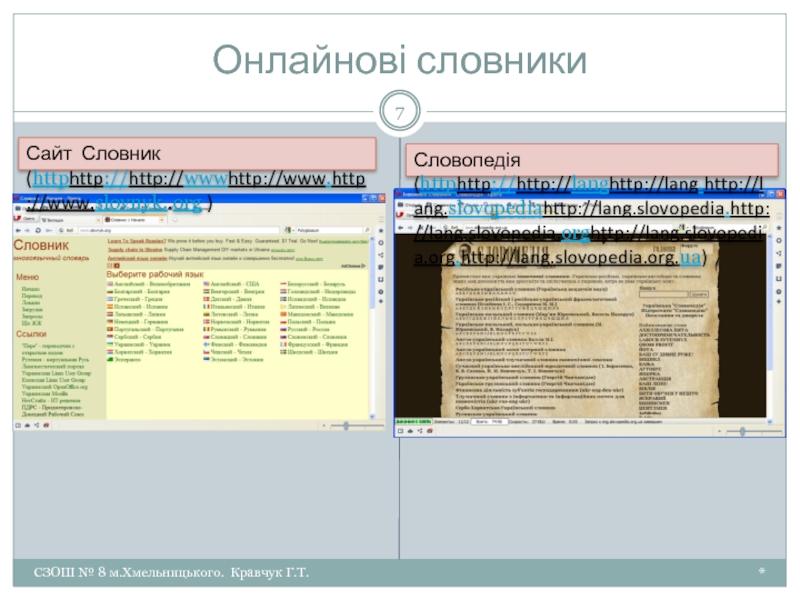The height and width of the screenshot is (600, 800).
Task: Click the 'Сайт Словник' slide heading box
Action: (197, 153)
